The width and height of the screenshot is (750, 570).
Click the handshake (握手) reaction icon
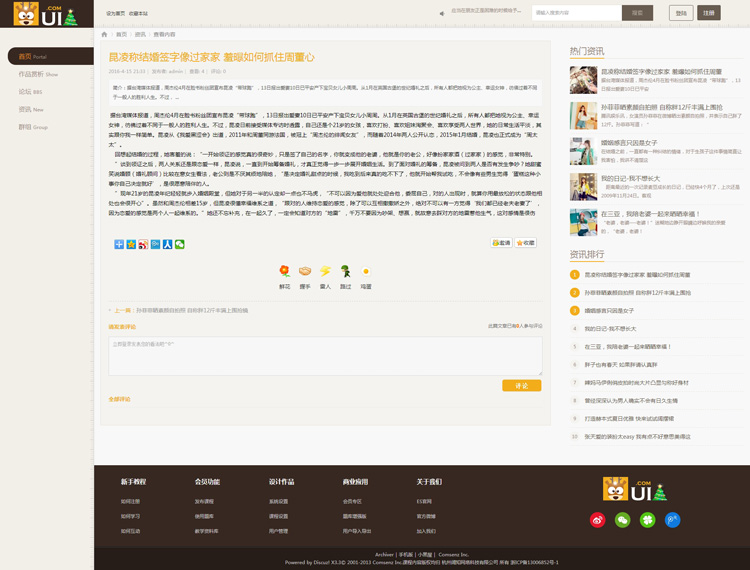[x=305, y=271]
